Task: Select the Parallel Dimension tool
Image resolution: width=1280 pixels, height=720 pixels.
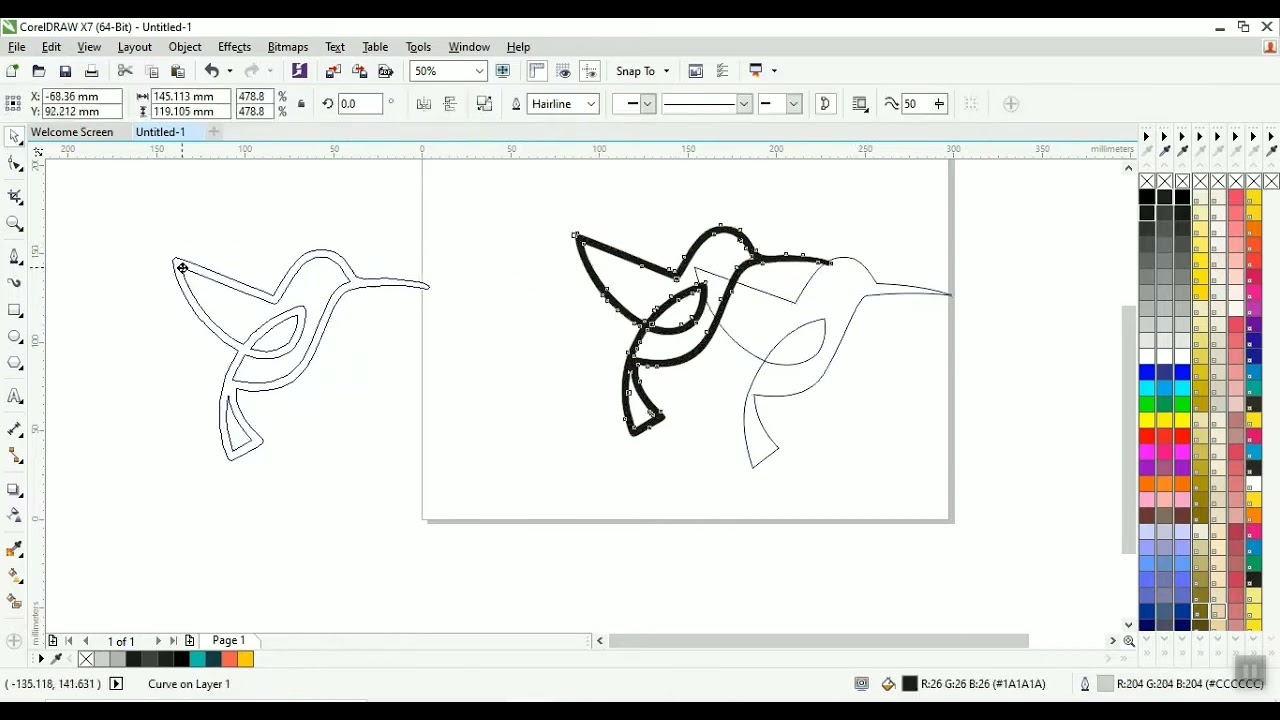Action: (x=14, y=430)
